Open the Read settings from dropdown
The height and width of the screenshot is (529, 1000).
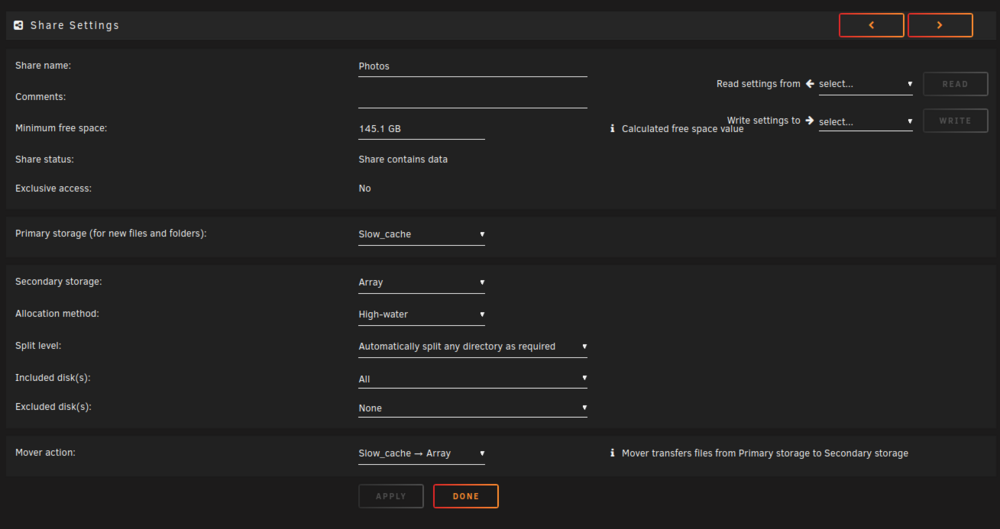(865, 84)
